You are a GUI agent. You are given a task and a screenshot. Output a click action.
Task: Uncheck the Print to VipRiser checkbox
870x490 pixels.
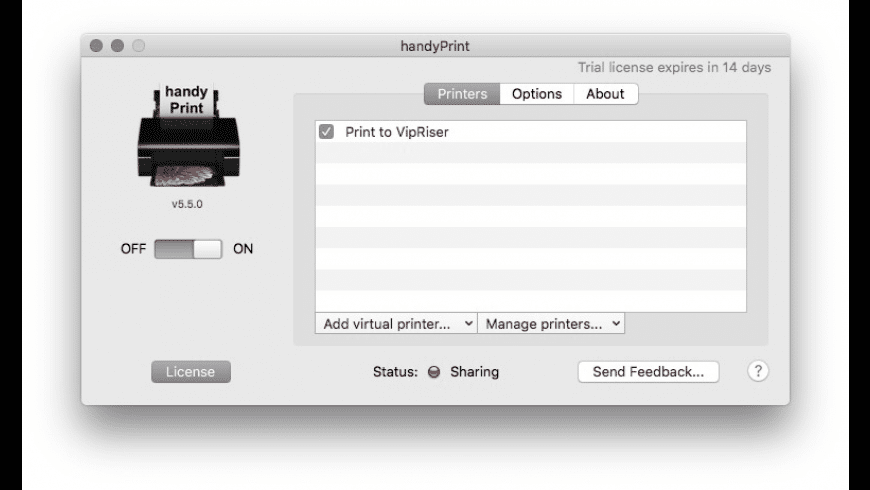pos(326,132)
